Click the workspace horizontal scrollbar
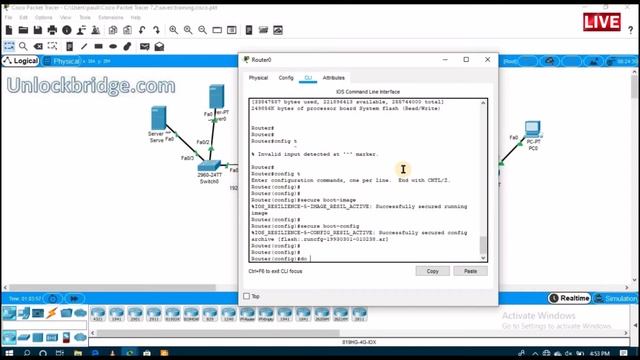The height and width of the screenshot is (360, 640). [x=112, y=287]
